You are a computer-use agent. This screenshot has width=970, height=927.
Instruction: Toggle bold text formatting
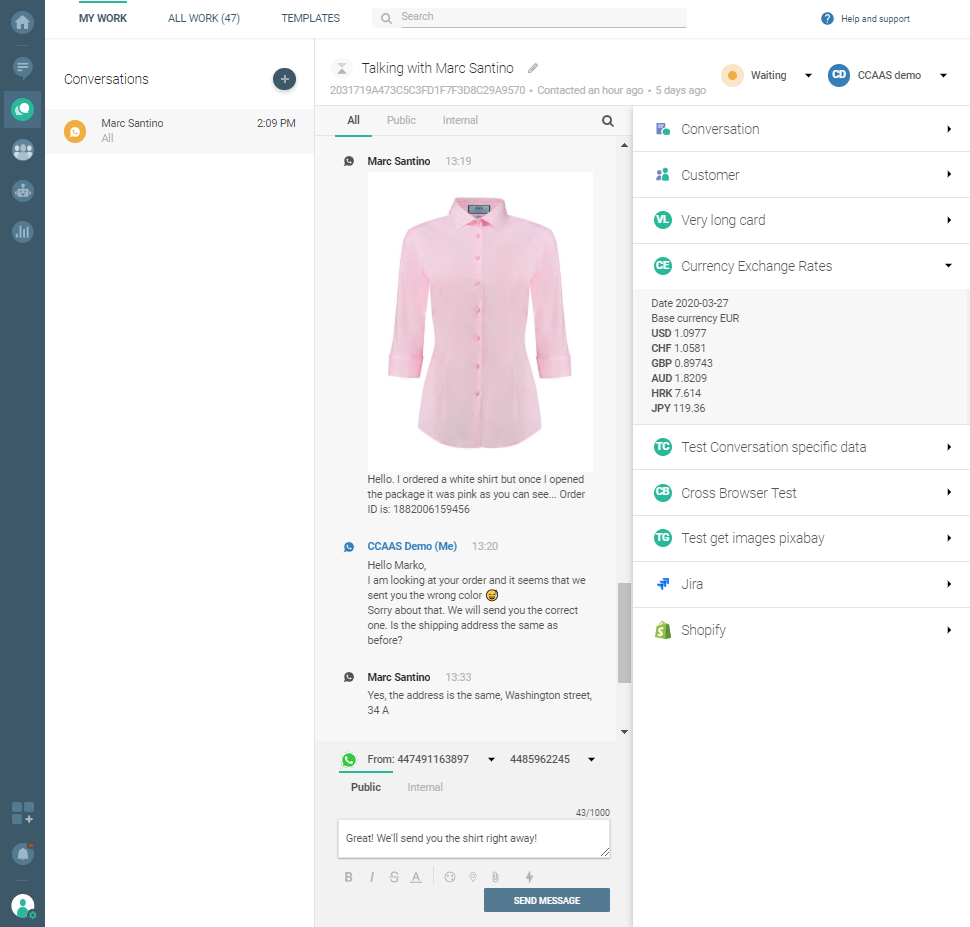pos(349,877)
